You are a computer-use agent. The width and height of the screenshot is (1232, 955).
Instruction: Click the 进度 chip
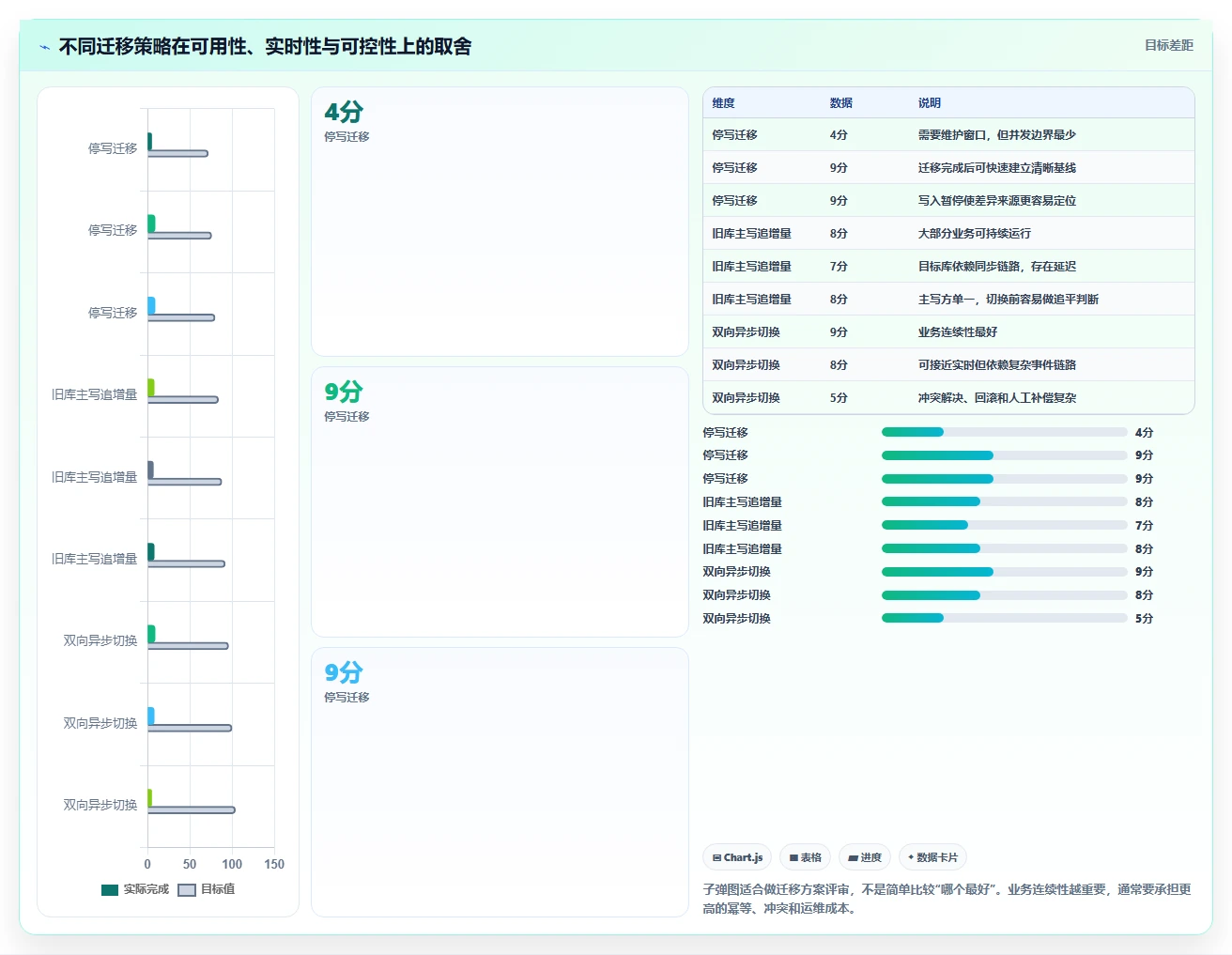coord(865,857)
